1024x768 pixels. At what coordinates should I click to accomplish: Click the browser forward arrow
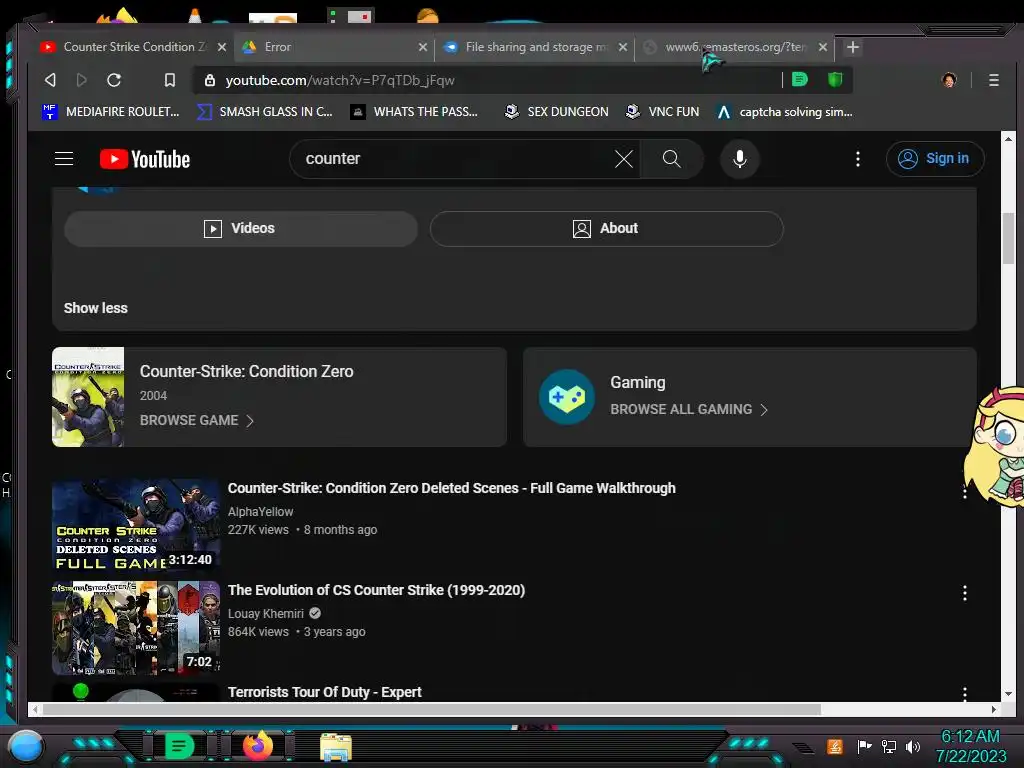82,80
